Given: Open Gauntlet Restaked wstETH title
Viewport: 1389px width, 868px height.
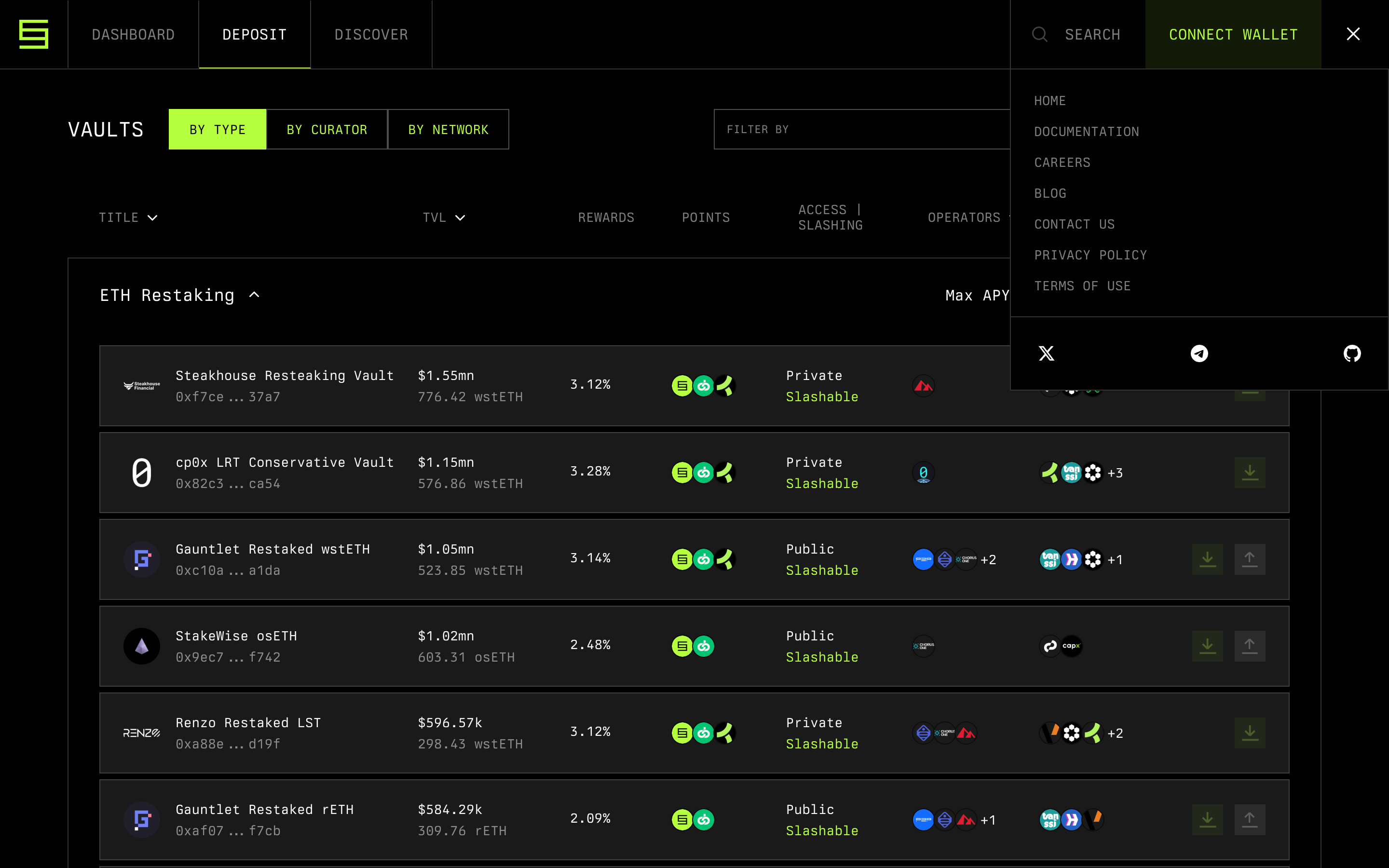Looking at the screenshot, I should (272, 549).
